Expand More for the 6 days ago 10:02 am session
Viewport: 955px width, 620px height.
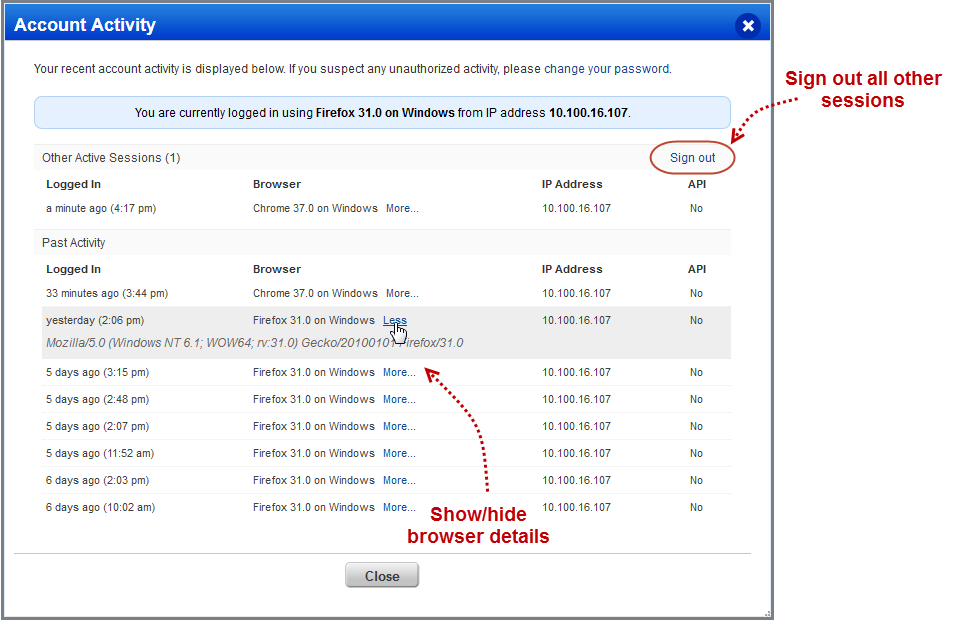click(399, 507)
